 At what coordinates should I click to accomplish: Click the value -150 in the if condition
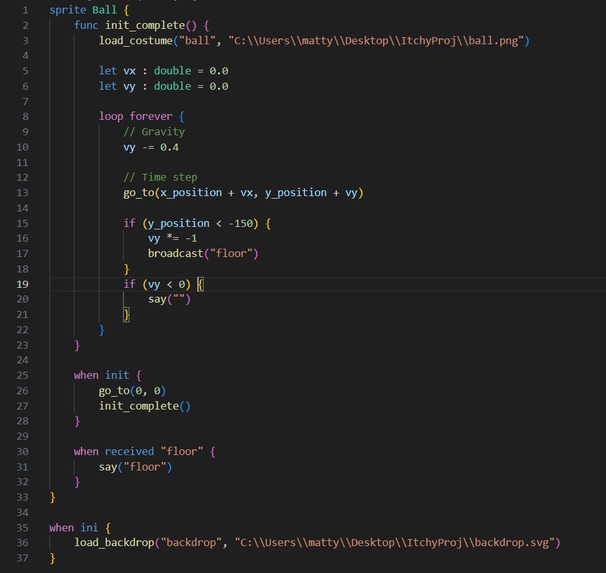[x=241, y=223]
